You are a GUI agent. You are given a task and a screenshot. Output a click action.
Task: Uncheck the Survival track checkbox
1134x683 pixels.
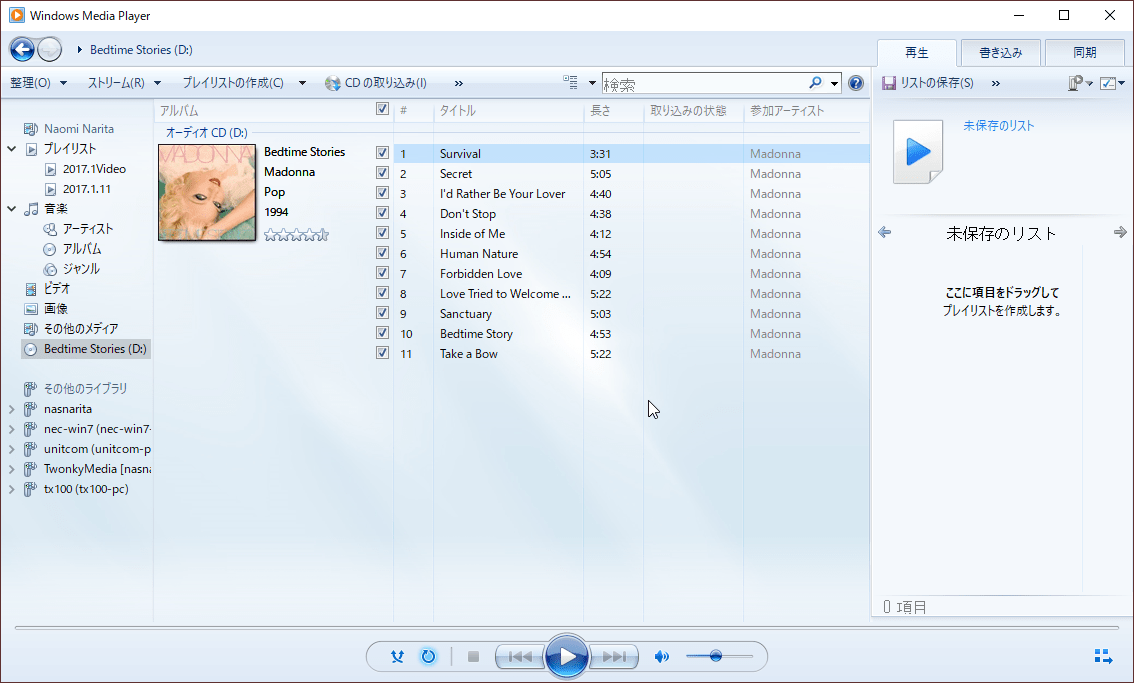[383, 153]
